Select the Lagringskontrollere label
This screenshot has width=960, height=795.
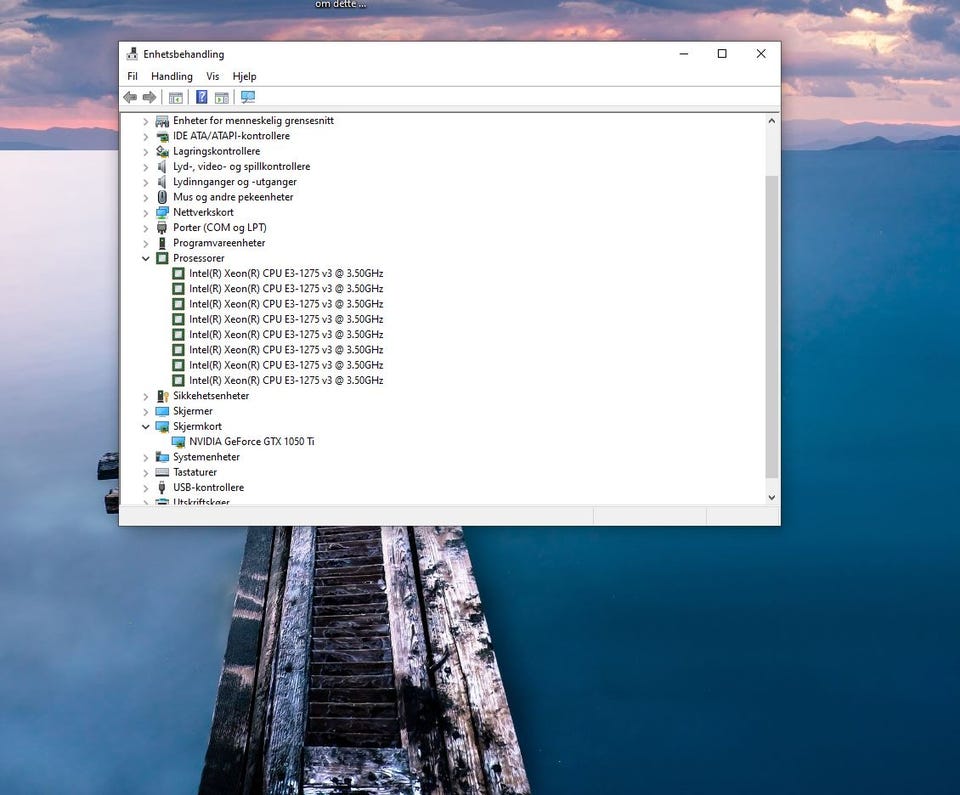click(216, 151)
